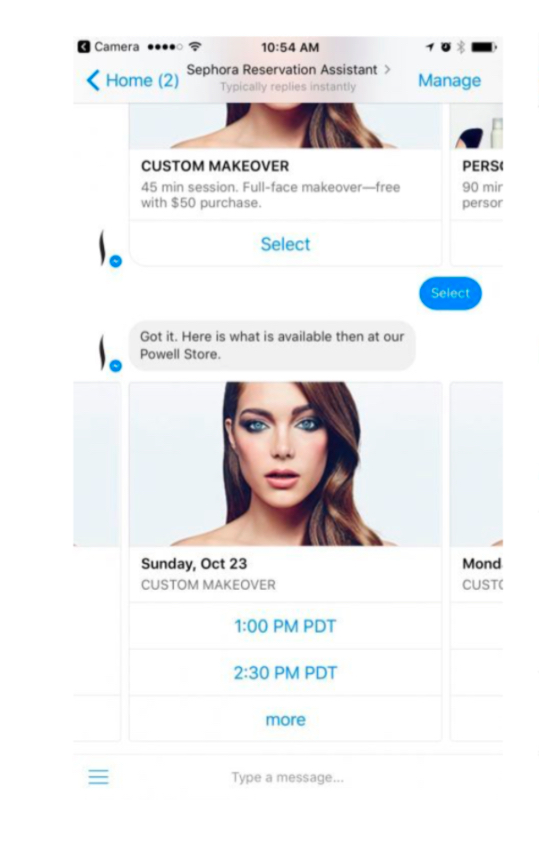Open the Manage option
Image resolution: width=539 pixels, height=852 pixels.
click(449, 80)
